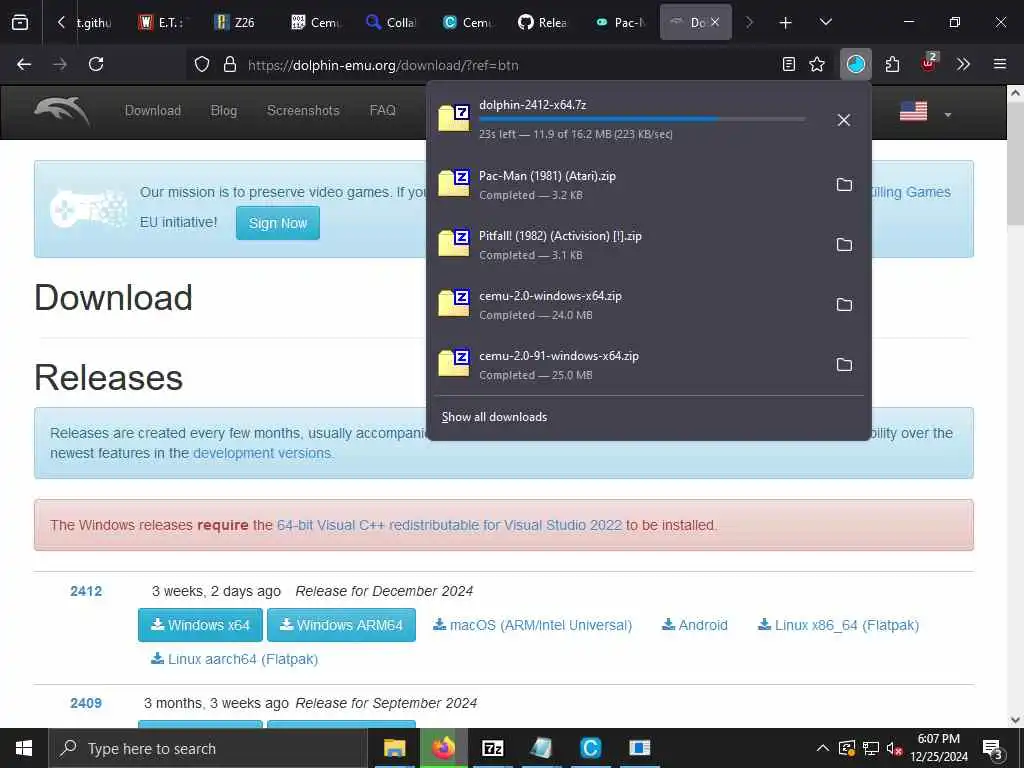Open the Firefox hamburger menu
The width and height of the screenshot is (1024, 768).
tap(999, 64)
